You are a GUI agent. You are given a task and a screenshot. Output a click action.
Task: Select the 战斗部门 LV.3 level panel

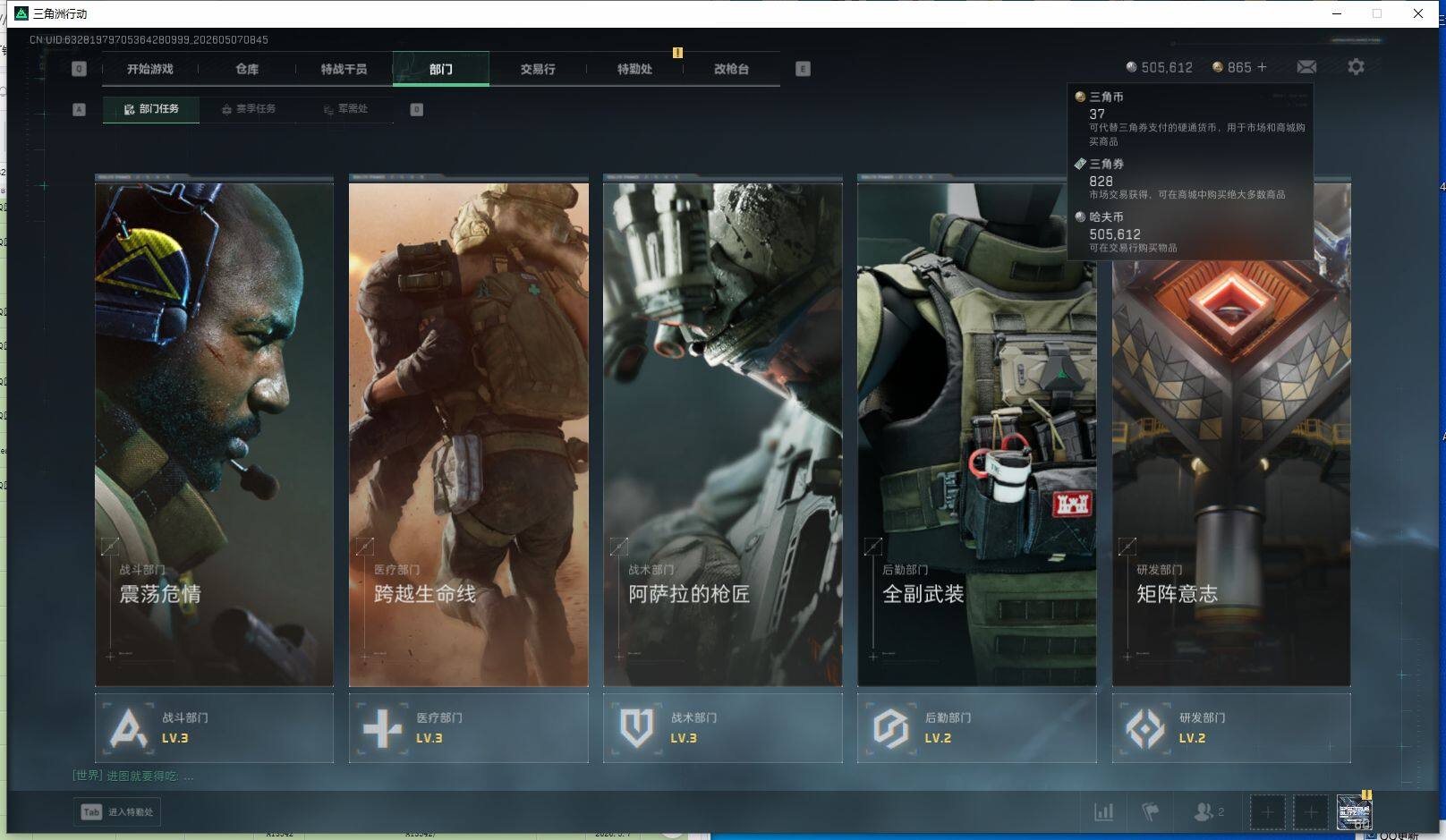coord(214,728)
